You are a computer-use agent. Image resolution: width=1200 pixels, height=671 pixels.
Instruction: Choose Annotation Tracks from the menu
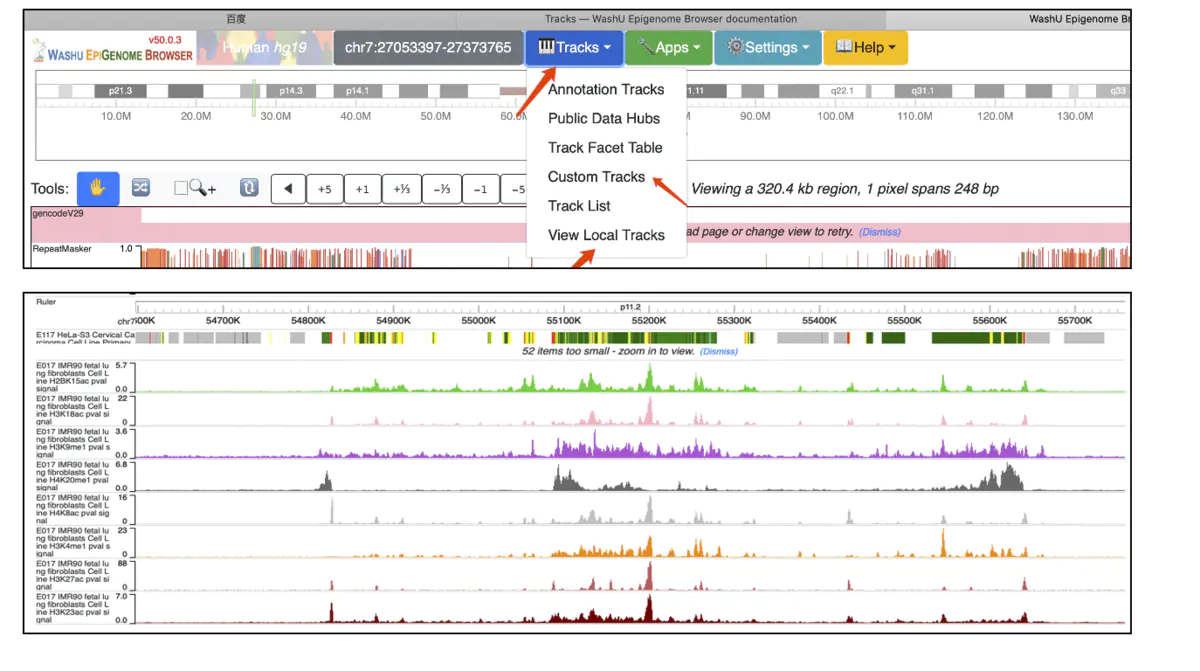click(x=606, y=89)
